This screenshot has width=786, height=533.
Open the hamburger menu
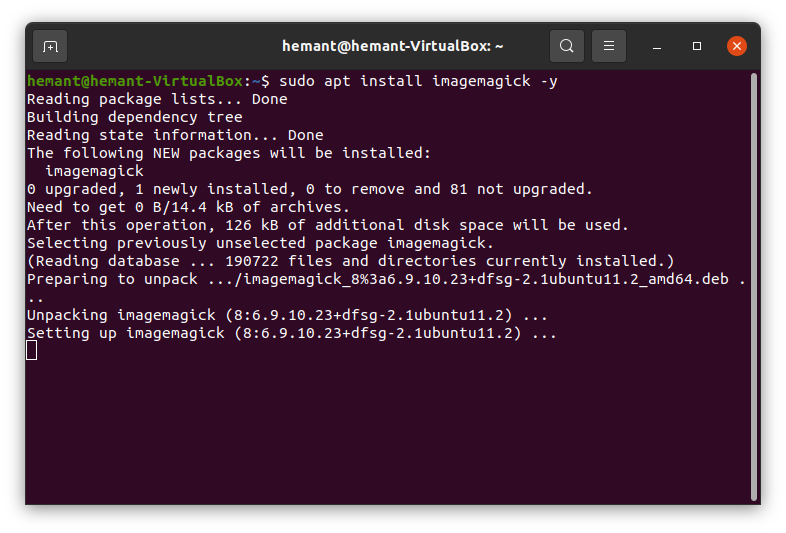click(609, 46)
